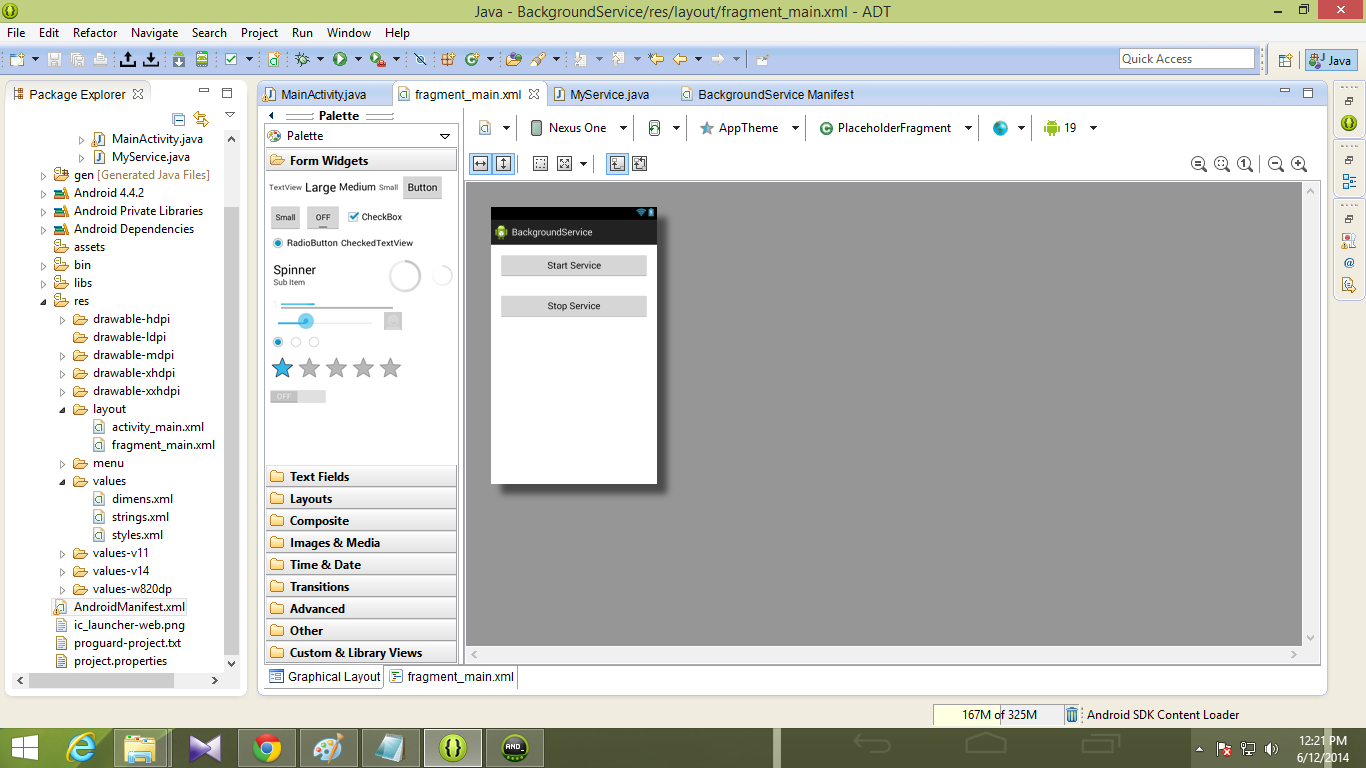Open the locale globe dropdown
Screen dimensions: 1366x768
coord(1008,128)
